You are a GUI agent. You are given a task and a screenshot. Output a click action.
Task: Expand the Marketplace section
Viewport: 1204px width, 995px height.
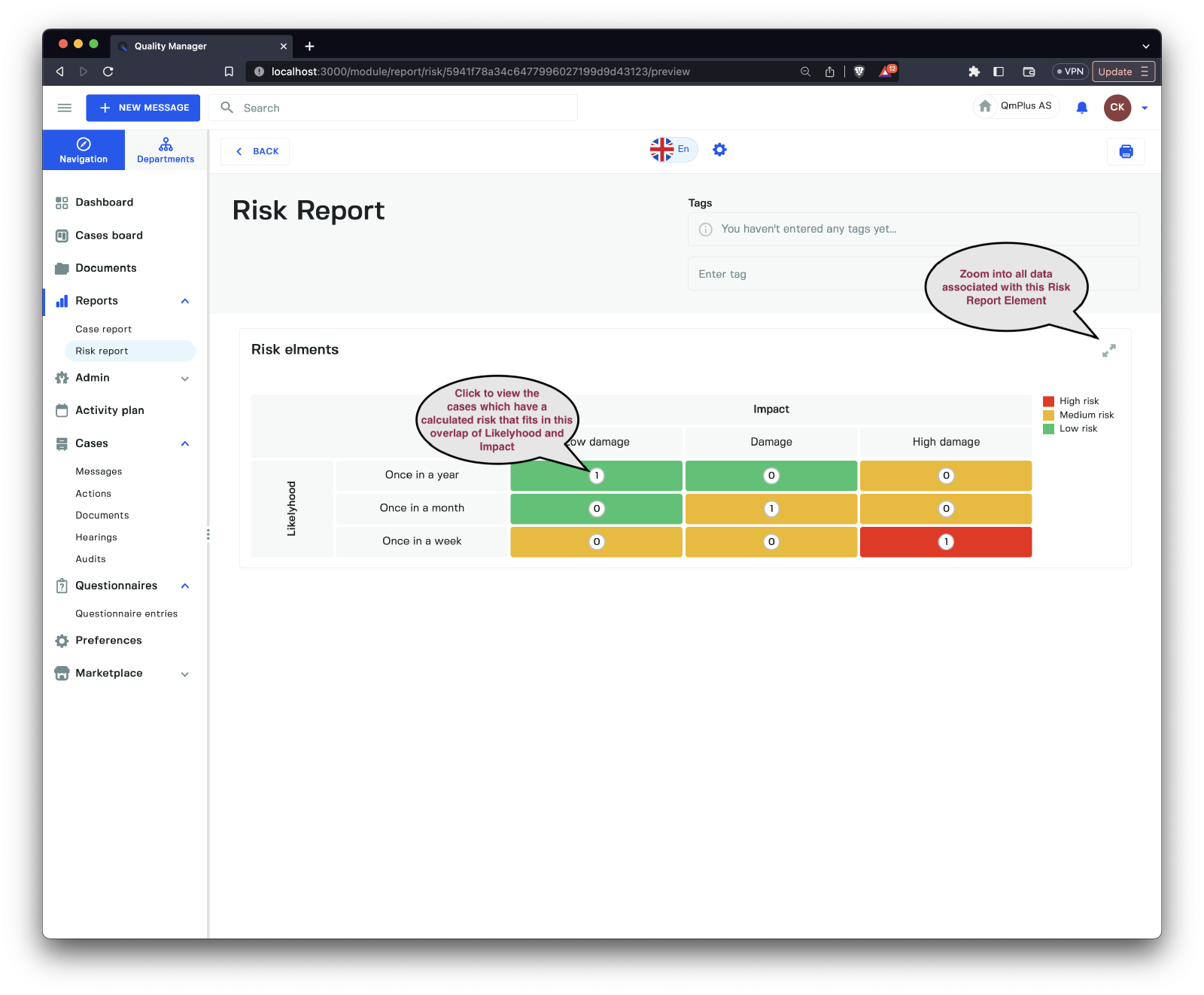coord(185,674)
